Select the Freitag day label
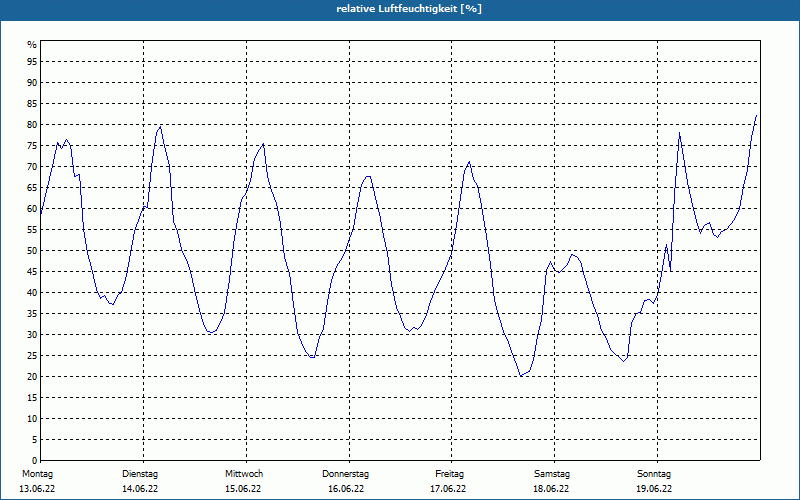 click(x=449, y=474)
